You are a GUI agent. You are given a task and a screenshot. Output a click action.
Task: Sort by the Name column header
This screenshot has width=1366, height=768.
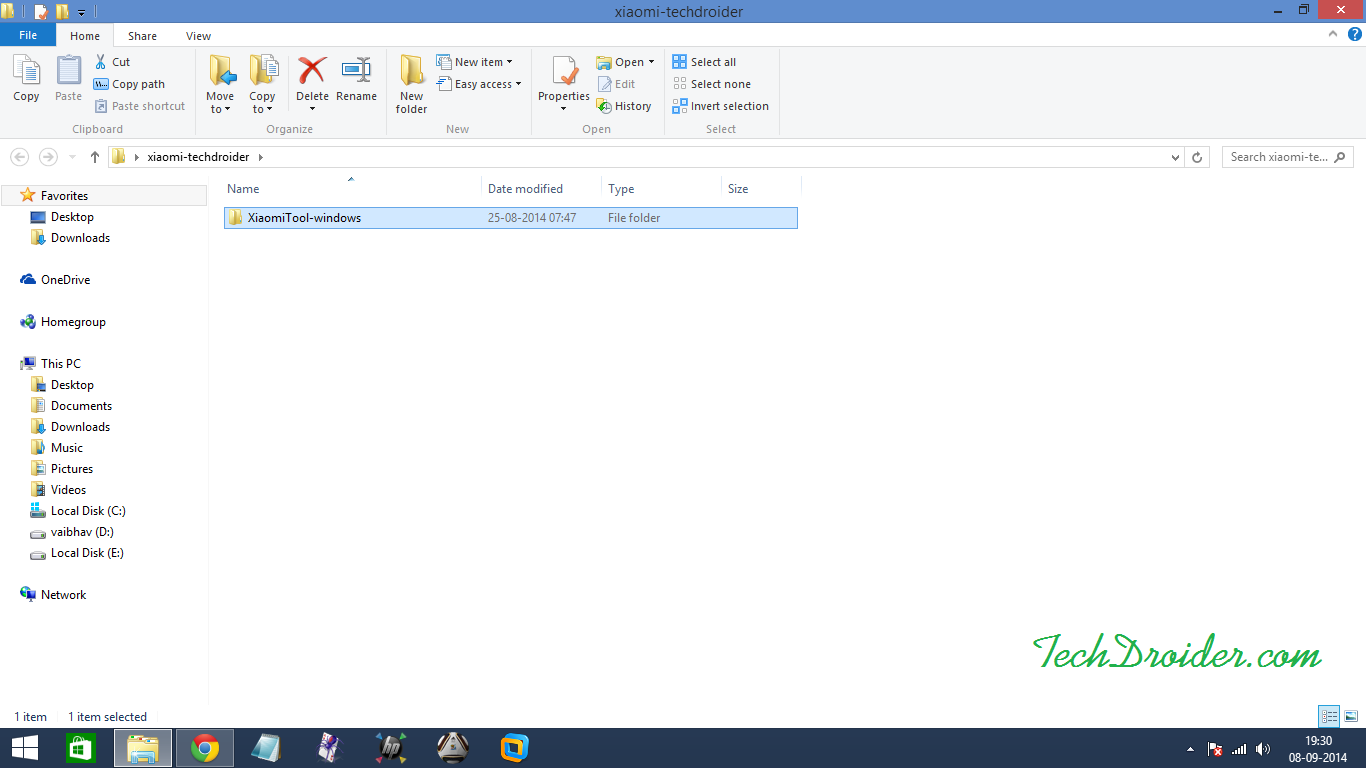[x=350, y=188]
